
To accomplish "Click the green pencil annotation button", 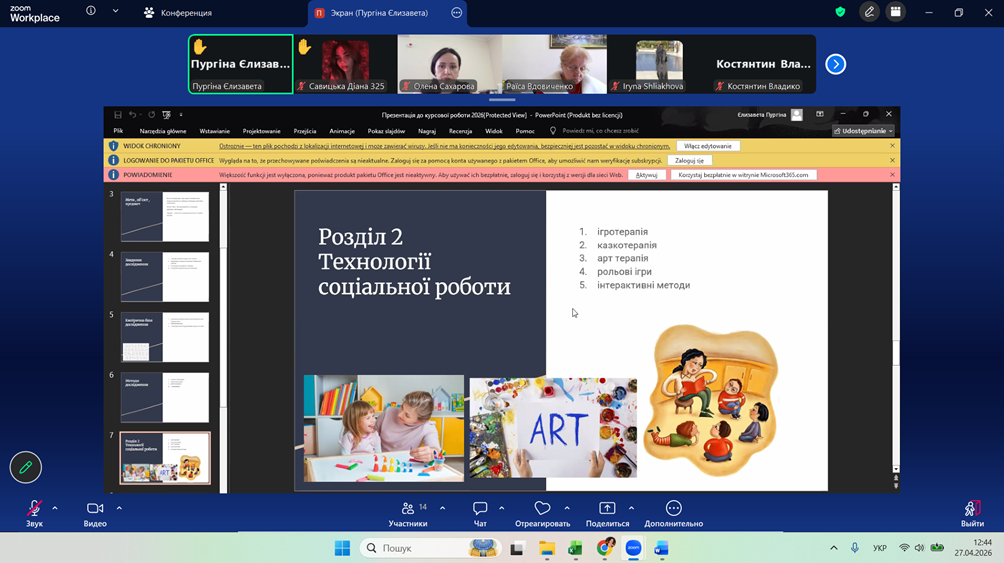I will (x=26, y=467).
